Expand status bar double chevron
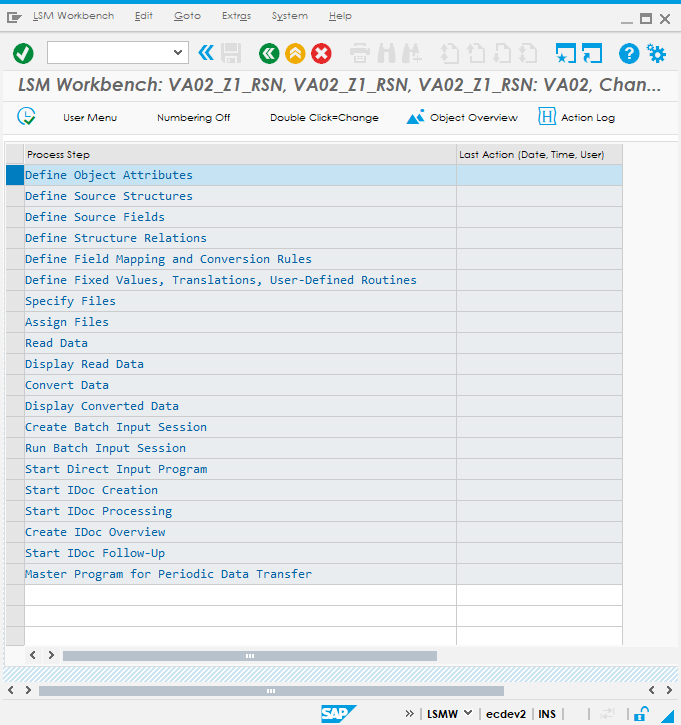This screenshot has width=681, height=725. pyautogui.click(x=409, y=714)
